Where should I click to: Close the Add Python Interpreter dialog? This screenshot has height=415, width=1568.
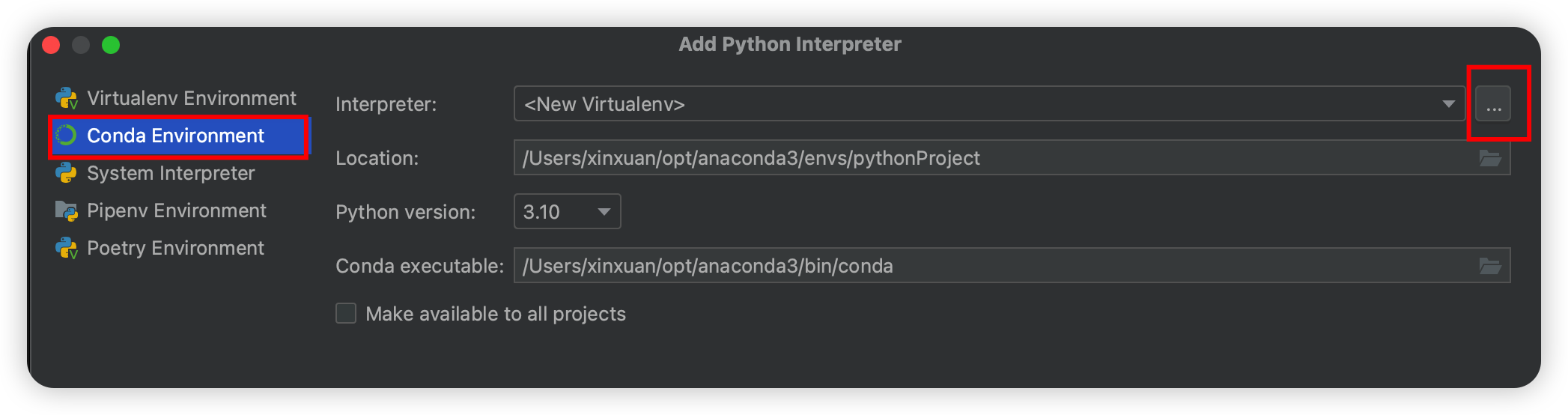51,45
